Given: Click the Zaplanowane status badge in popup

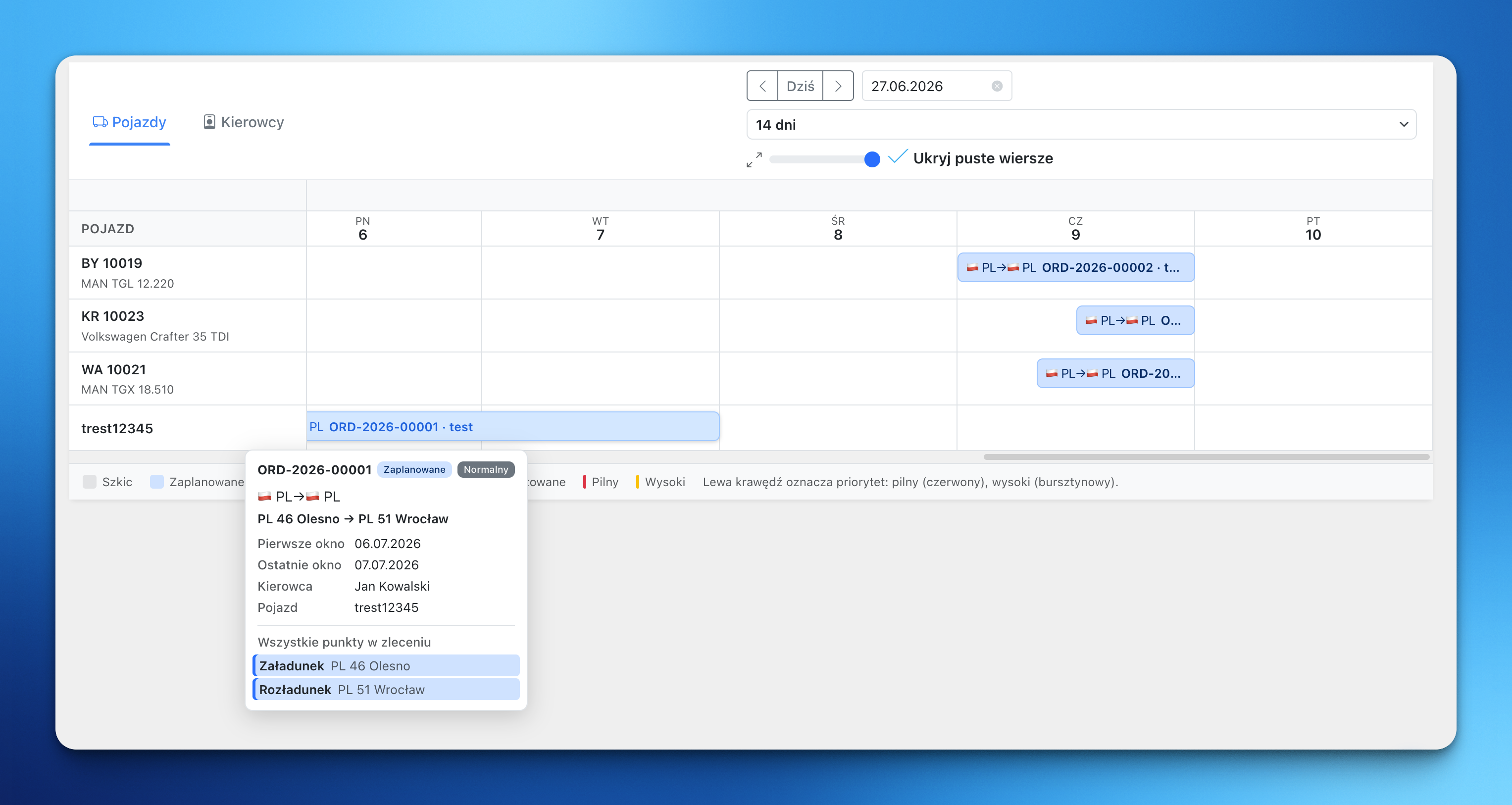Looking at the screenshot, I should 414,469.
